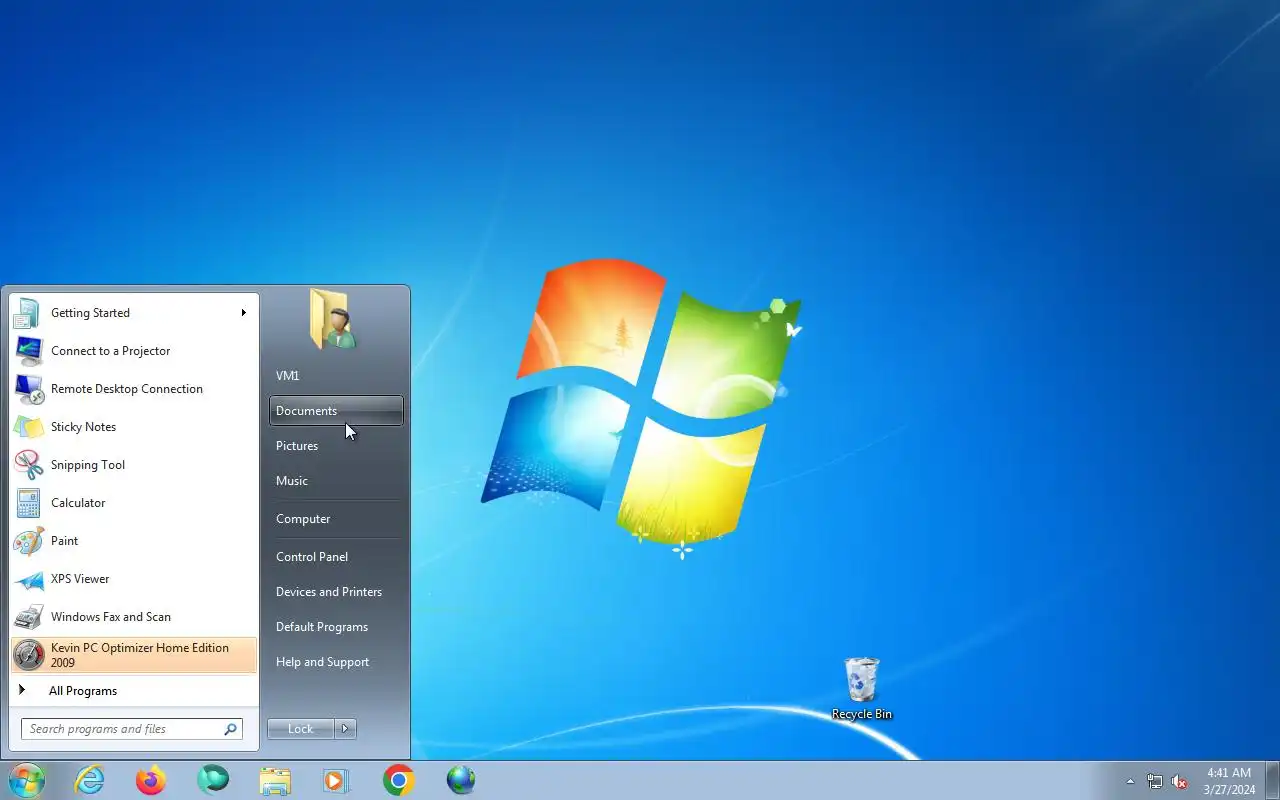Launch the Snipping Tool scissors icon
Viewport: 1280px width, 800px height.
pos(28,465)
